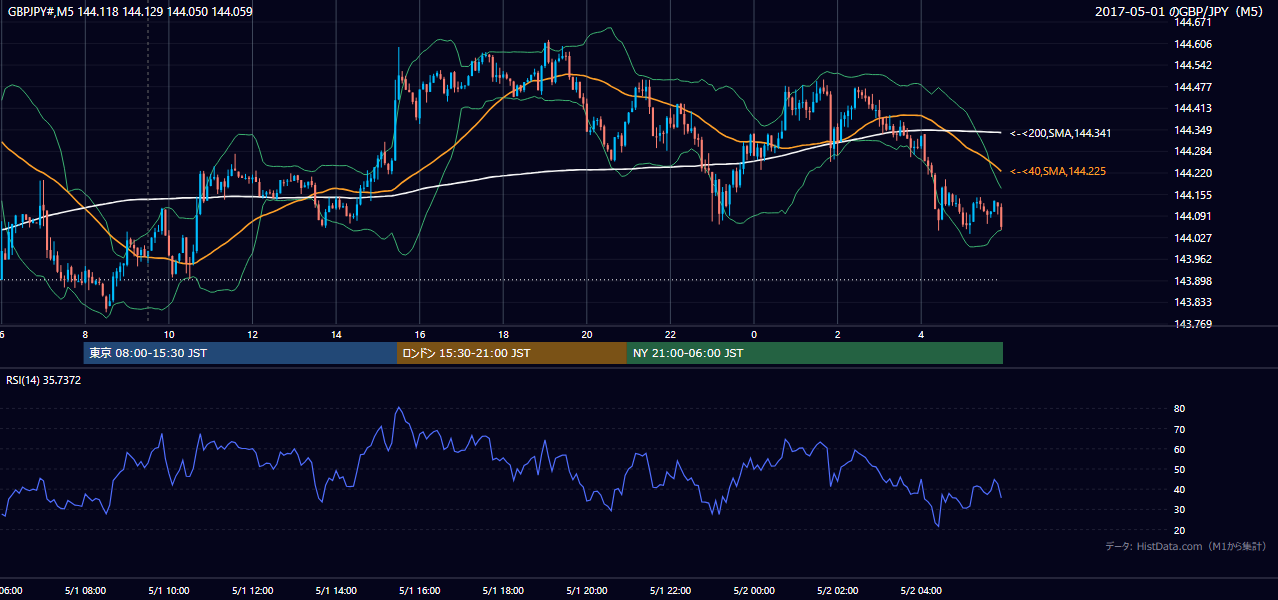Click the 5/2 04:00 date label
This screenshot has width=1278, height=600.
click(x=921, y=591)
